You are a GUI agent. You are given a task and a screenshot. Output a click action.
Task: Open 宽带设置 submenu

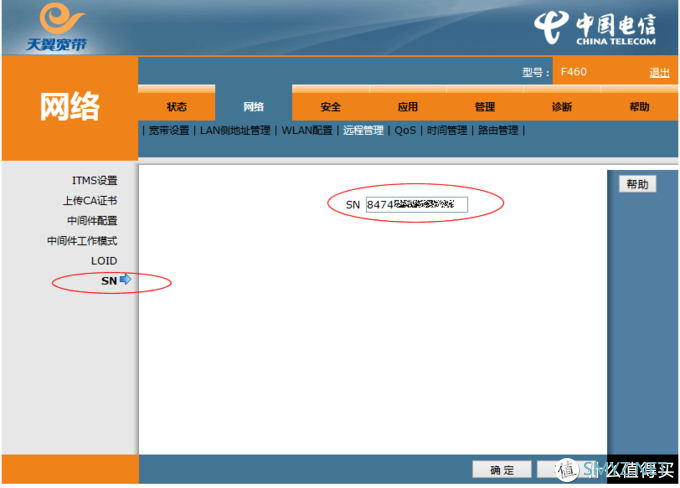[x=169, y=130]
